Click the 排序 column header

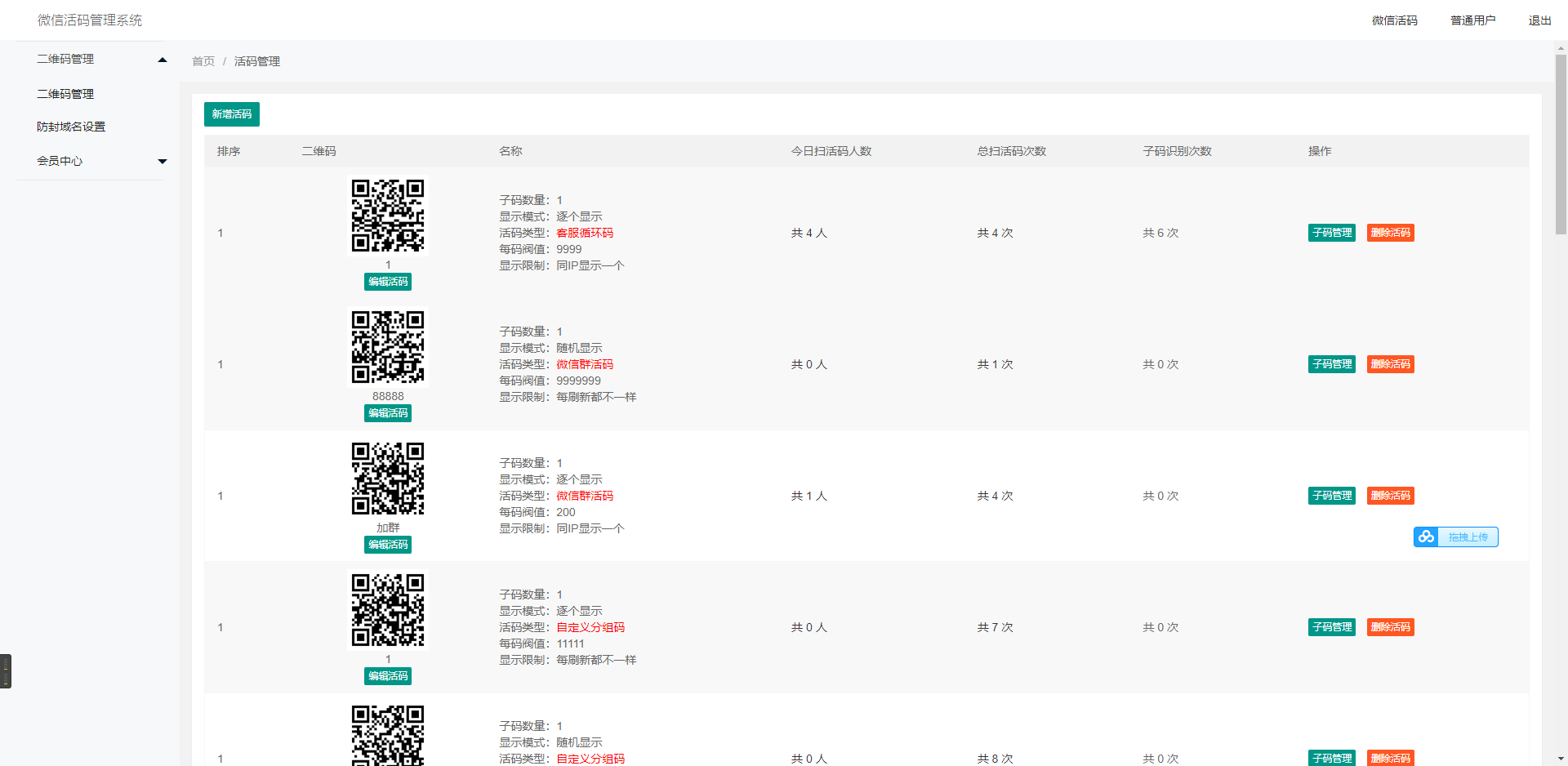point(229,151)
